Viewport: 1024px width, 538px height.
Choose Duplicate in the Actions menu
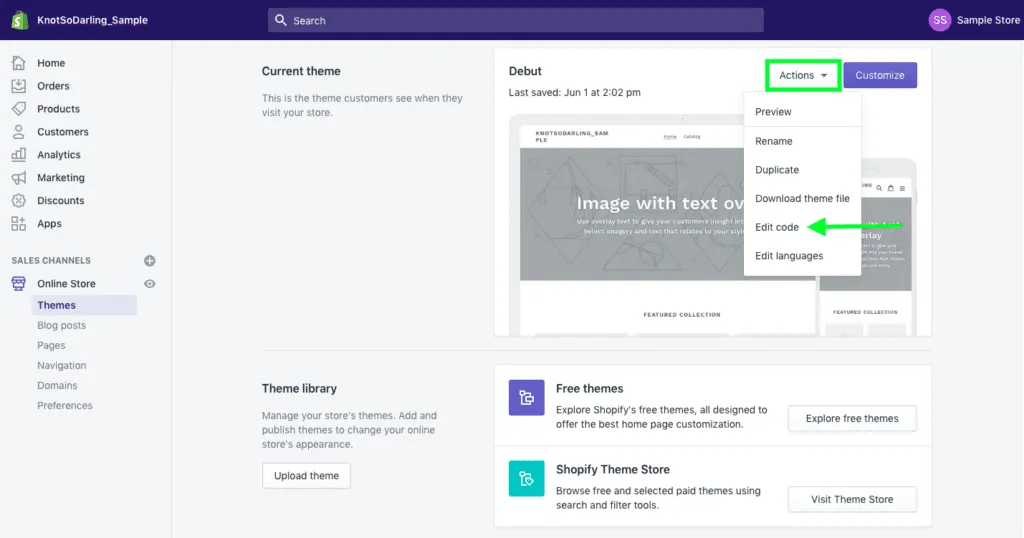[777, 170]
